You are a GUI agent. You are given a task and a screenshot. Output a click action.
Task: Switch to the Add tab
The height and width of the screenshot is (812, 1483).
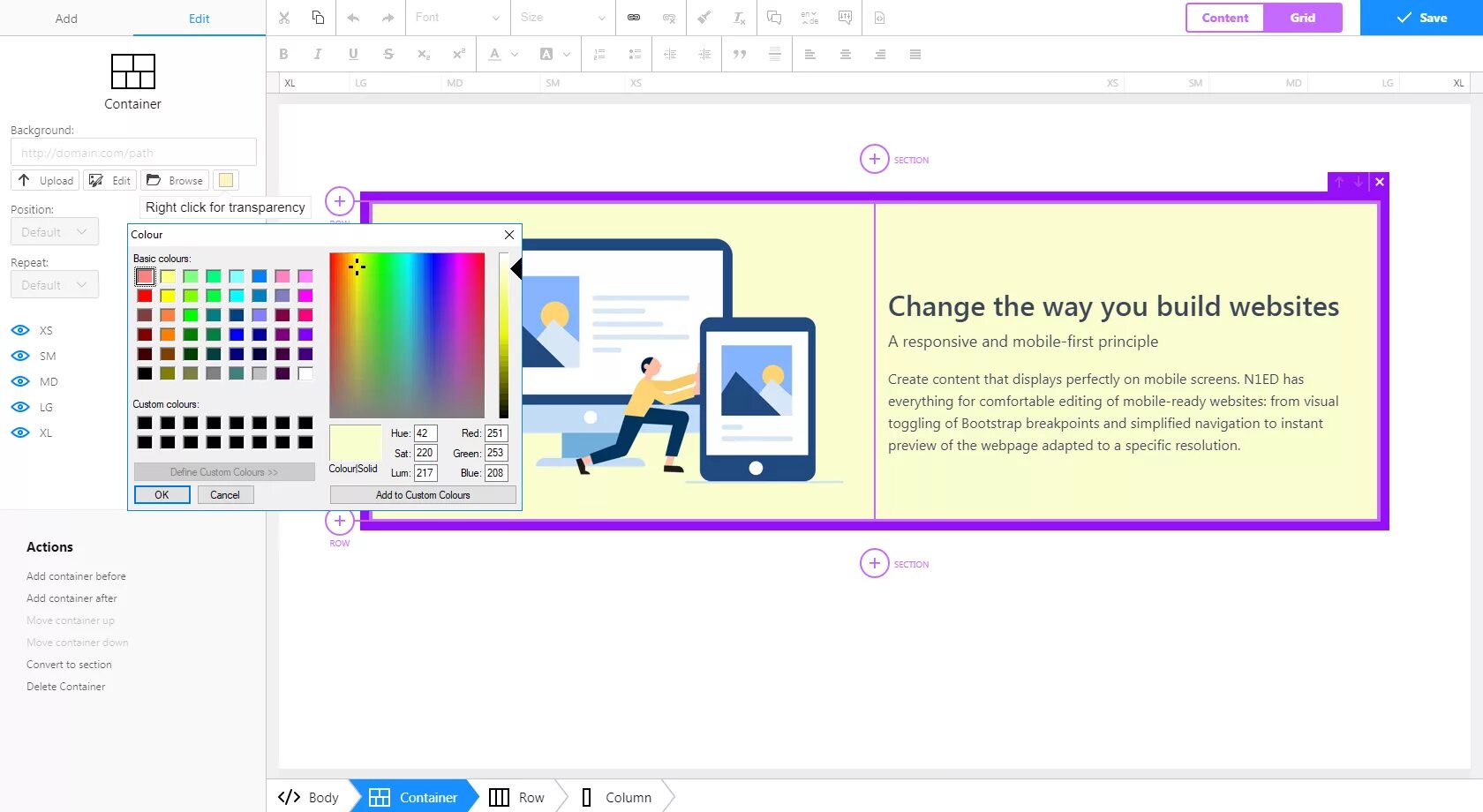click(x=66, y=19)
